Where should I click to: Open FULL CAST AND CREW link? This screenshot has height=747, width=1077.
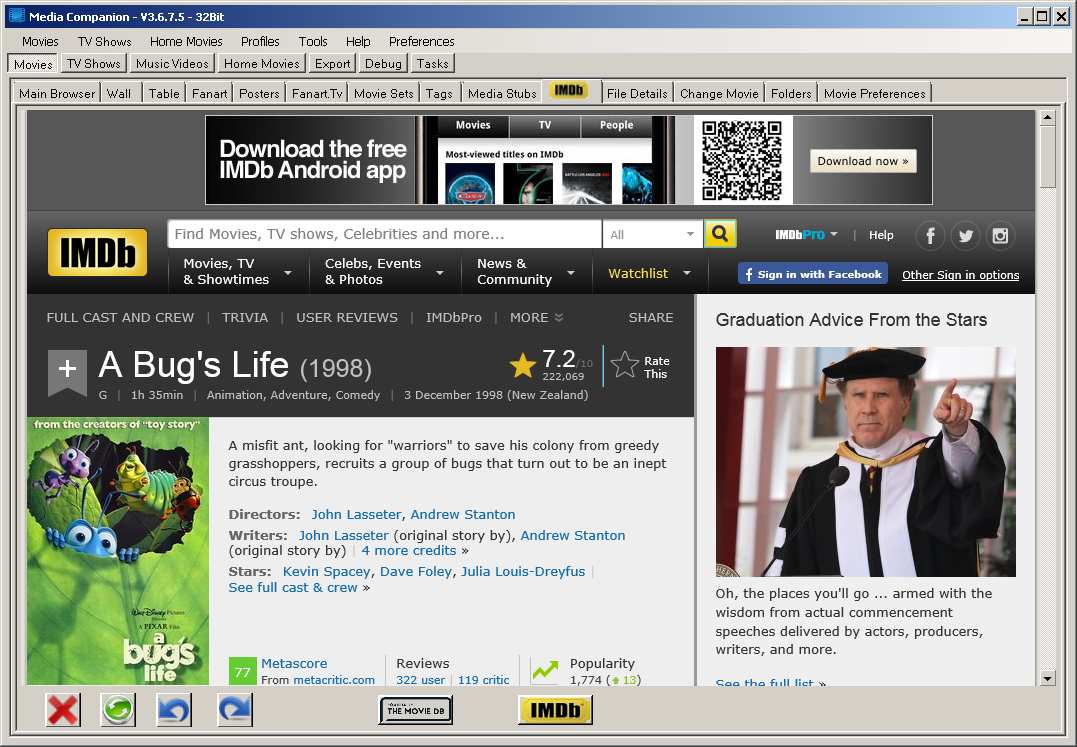[x=120, y=317]
